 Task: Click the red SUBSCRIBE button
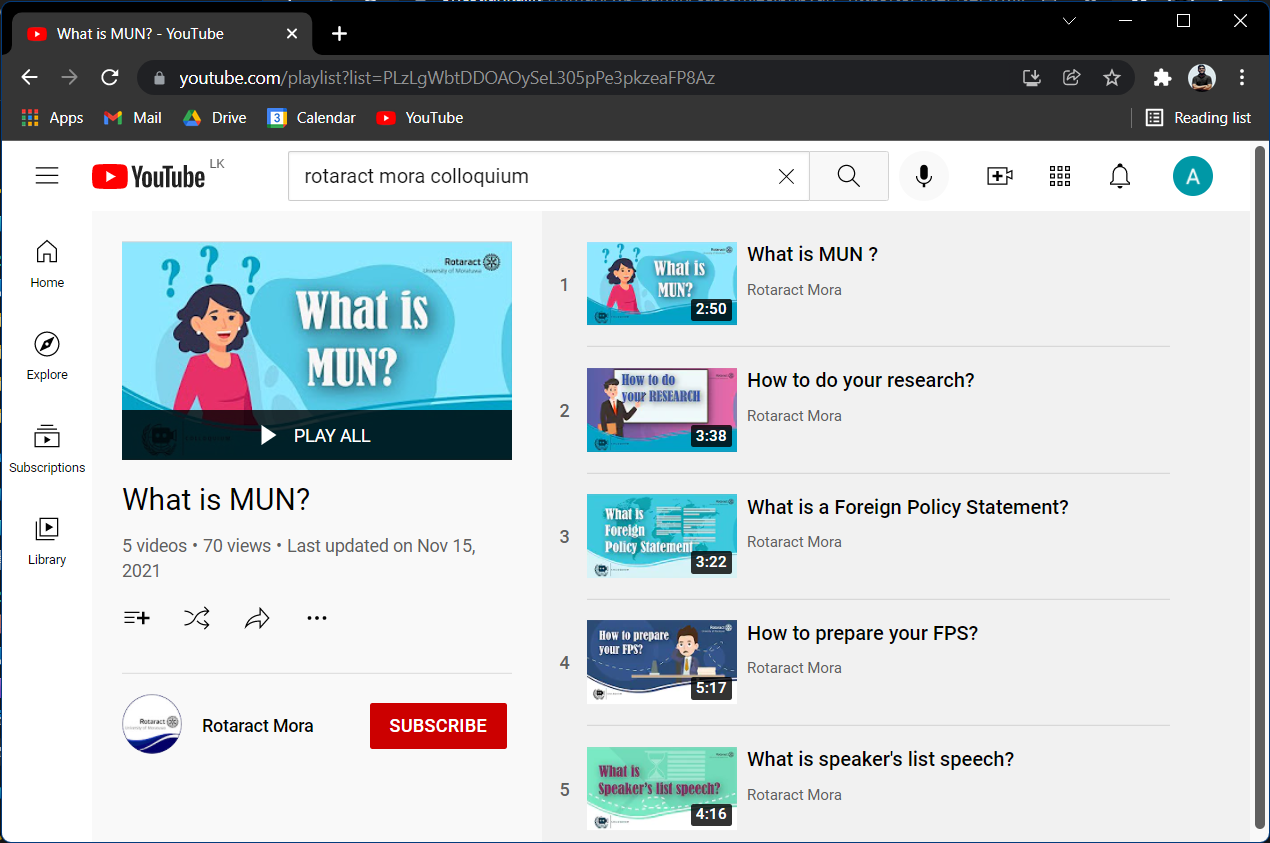pos(438,726)
